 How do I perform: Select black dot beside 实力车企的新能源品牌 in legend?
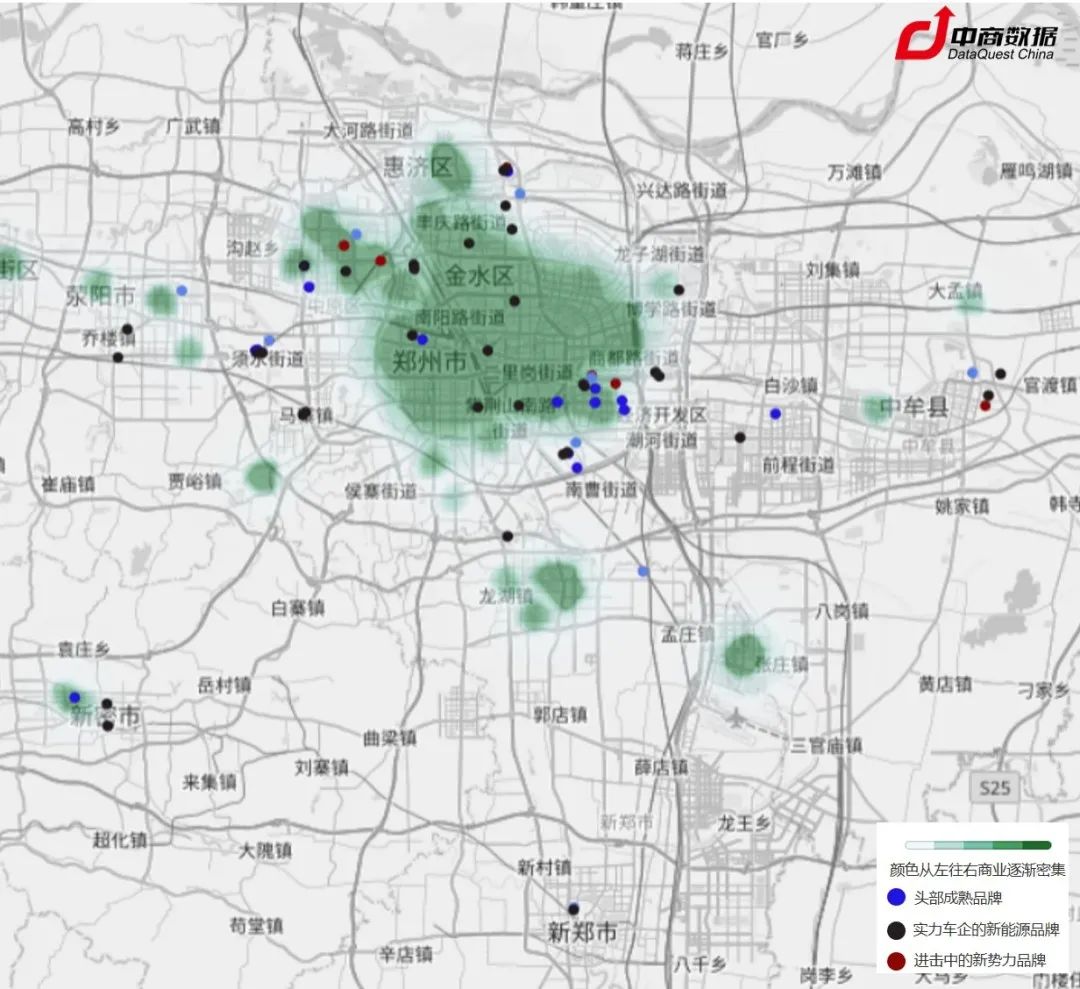pyautogui.click(x=896, y=929)
